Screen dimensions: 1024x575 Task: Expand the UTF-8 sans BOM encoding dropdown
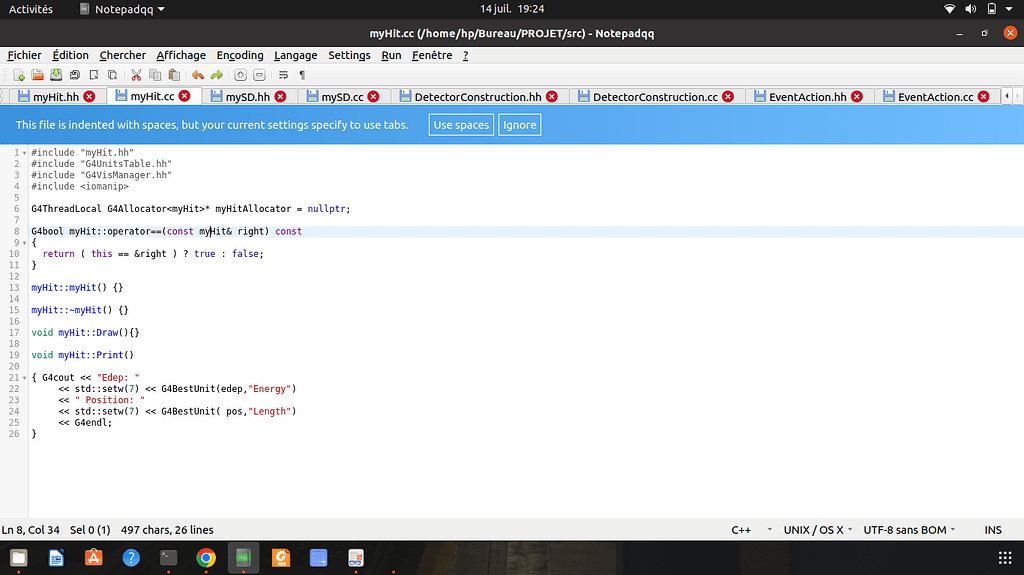point(909,530)
